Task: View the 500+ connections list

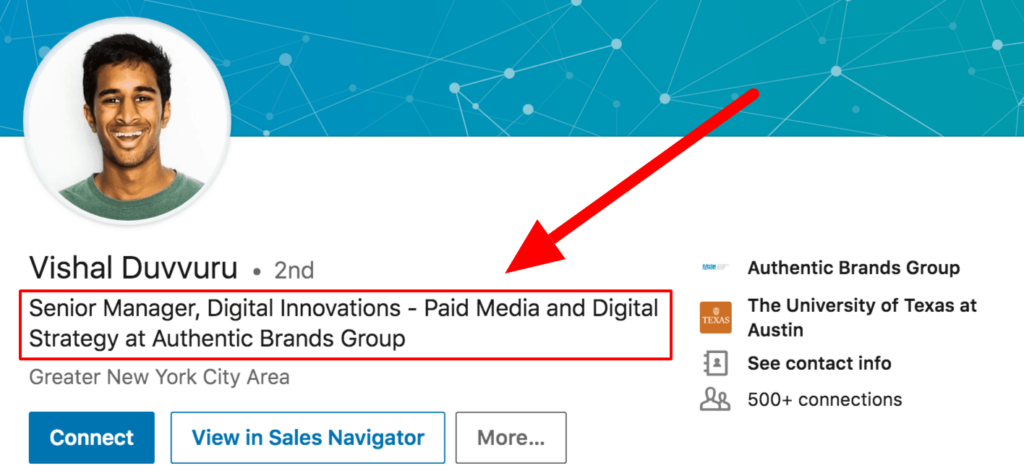Action: pyautogui.click(x=824, y=399)
